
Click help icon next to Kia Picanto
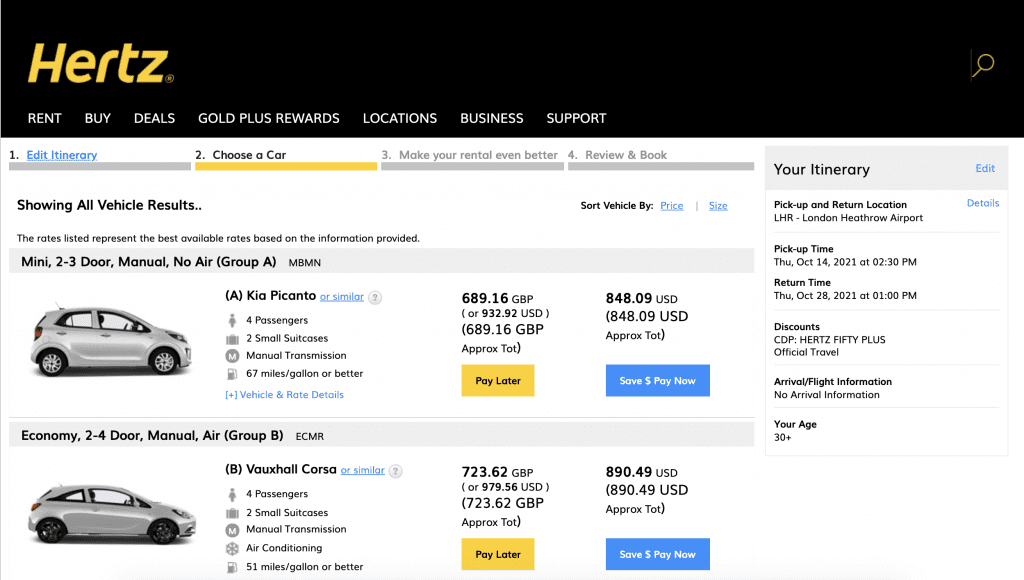(375, 297)
